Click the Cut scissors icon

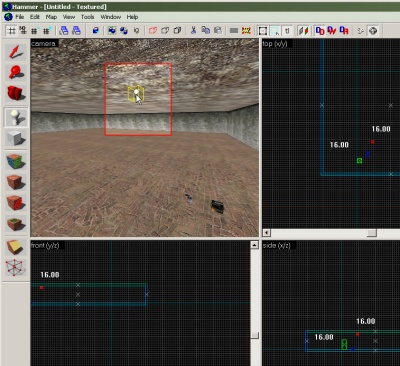pos(193,31)
